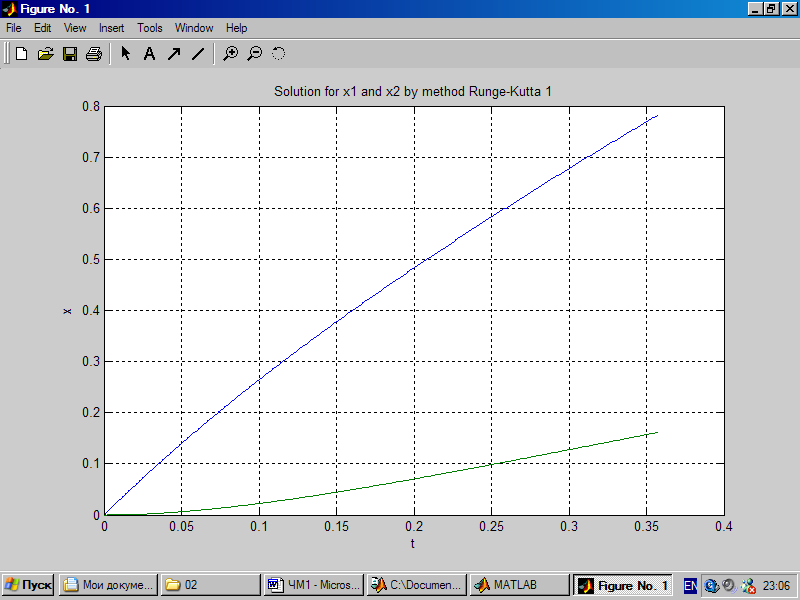Viewport: 800px width, 600px height.
Task: Click the globe network tray icon
Action: click(x=711, y=586)
